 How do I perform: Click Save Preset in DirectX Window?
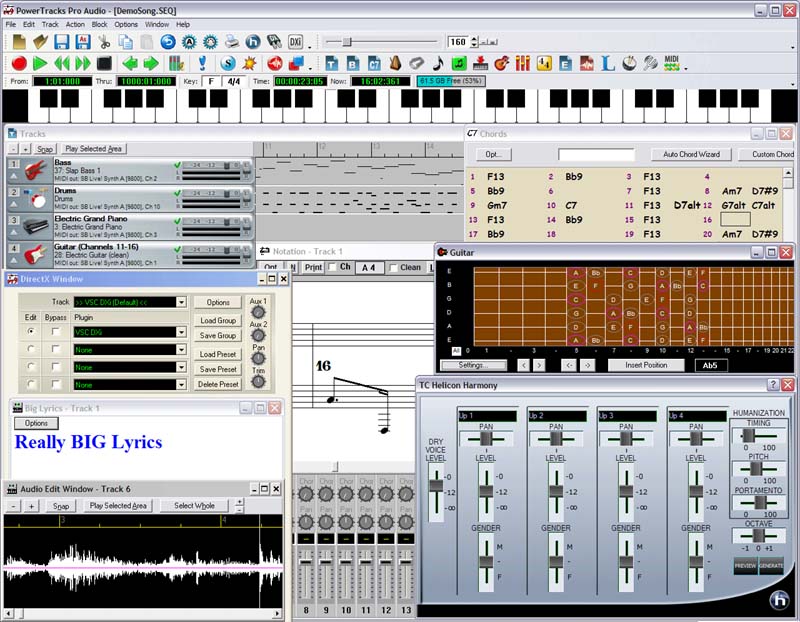click(x=218, y=369)
